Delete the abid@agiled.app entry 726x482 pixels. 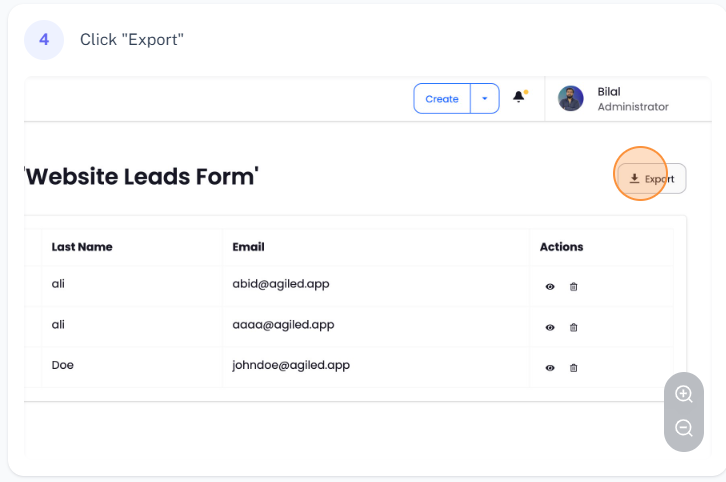click(573, 287)
